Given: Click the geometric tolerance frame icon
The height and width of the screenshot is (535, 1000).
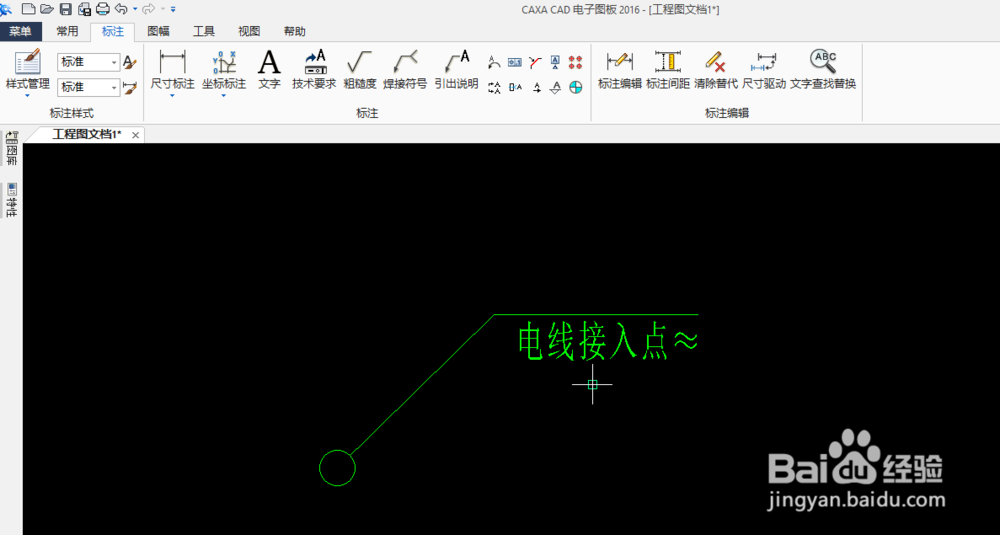Looking at the screenshot, I should 515,62.
